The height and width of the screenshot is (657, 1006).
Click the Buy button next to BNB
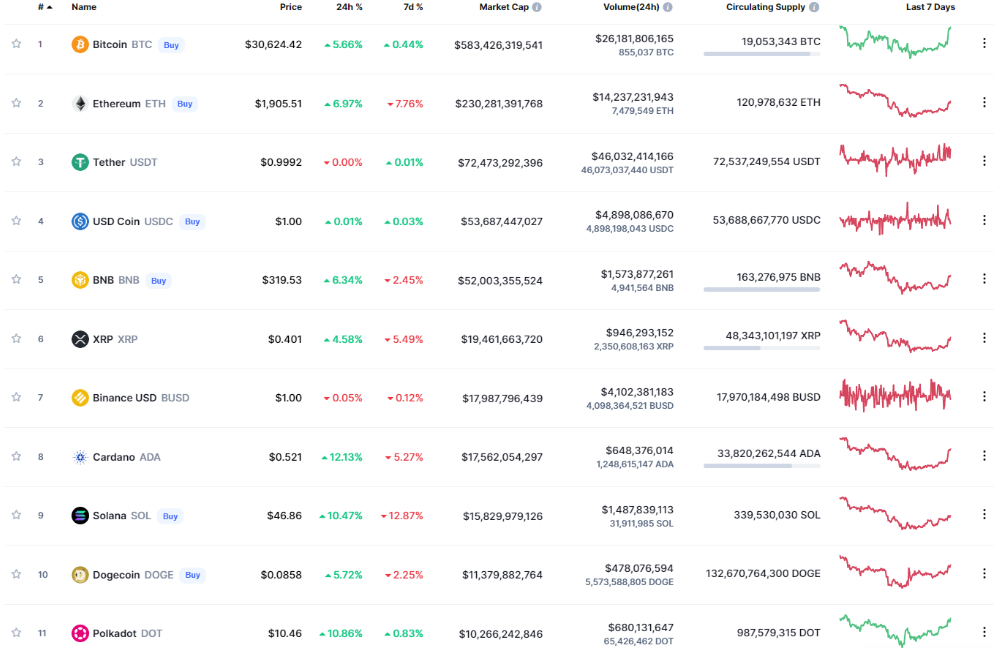pyautogui.click(x=158, y=281)
